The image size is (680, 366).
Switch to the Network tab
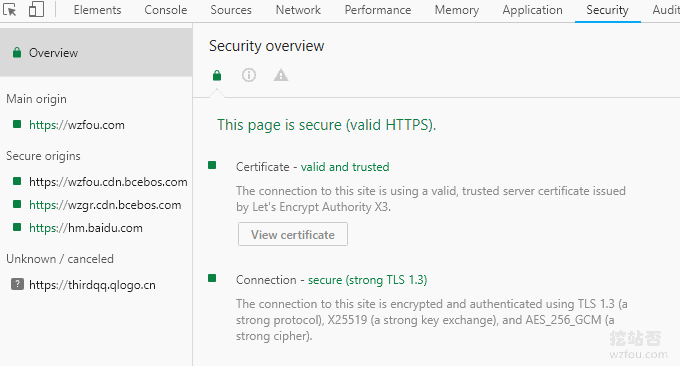coord(298,10)
